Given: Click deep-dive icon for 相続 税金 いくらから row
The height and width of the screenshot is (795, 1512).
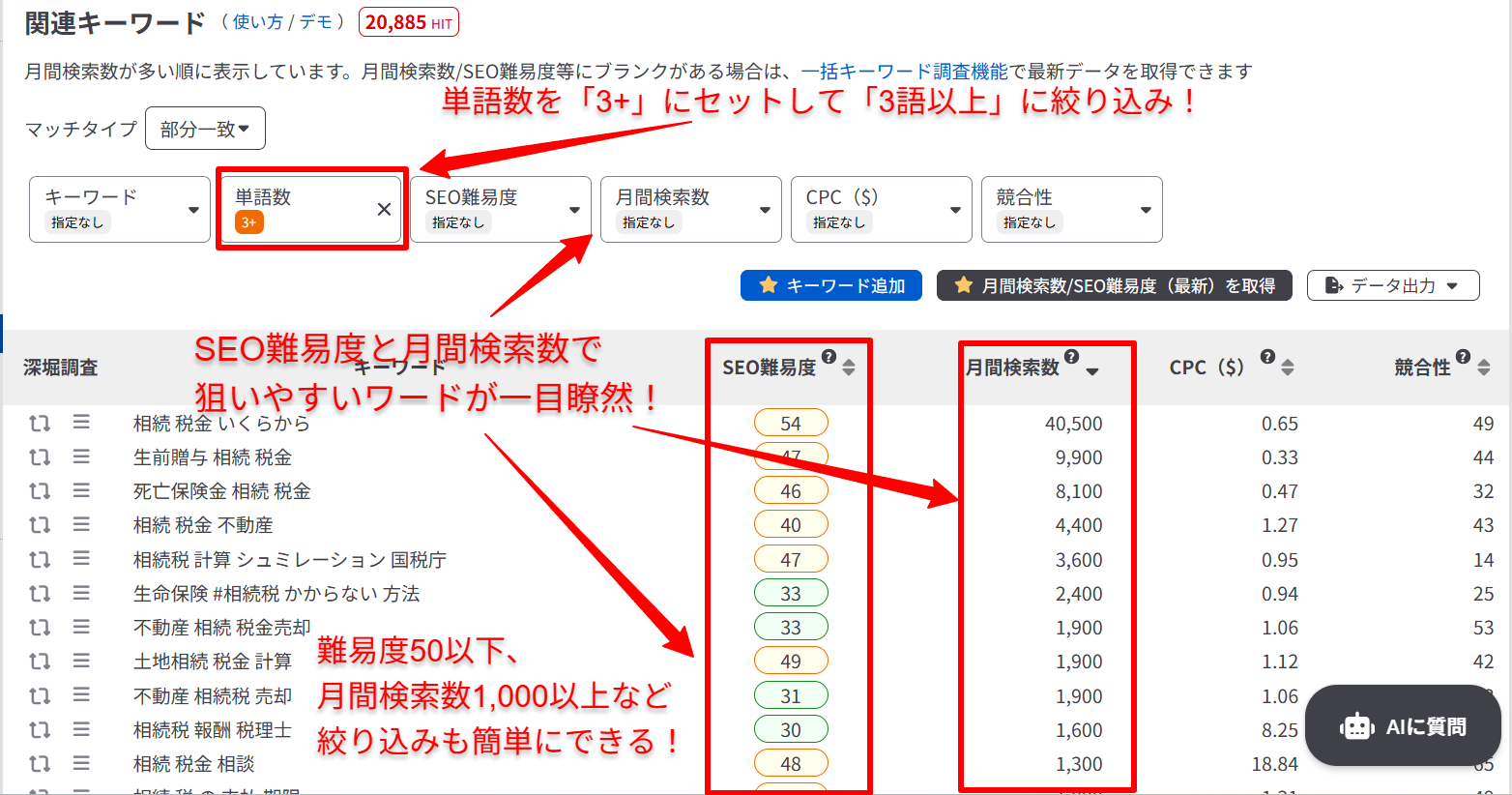Looking at the screenshot, I should pos(40,424).
